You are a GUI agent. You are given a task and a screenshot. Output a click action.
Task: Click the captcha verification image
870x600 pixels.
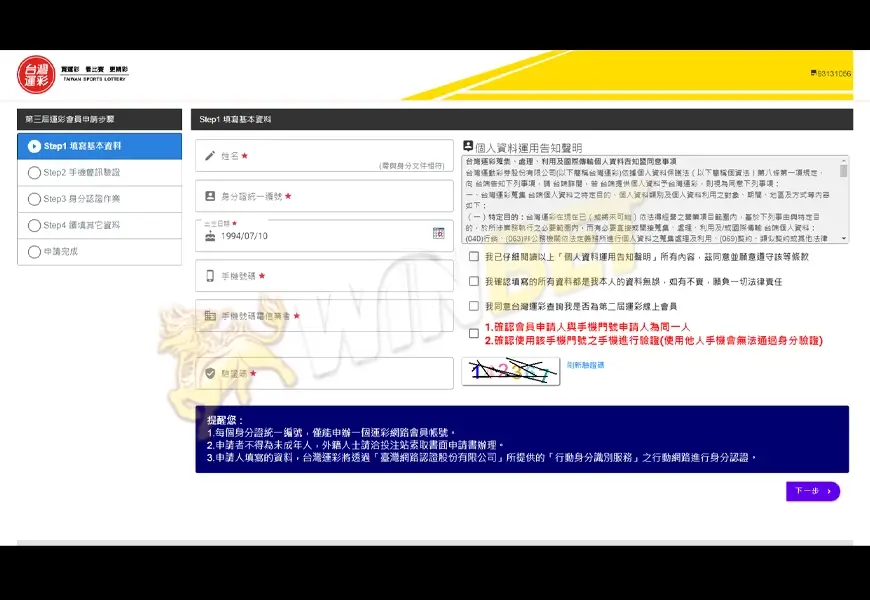pos(510,371)
